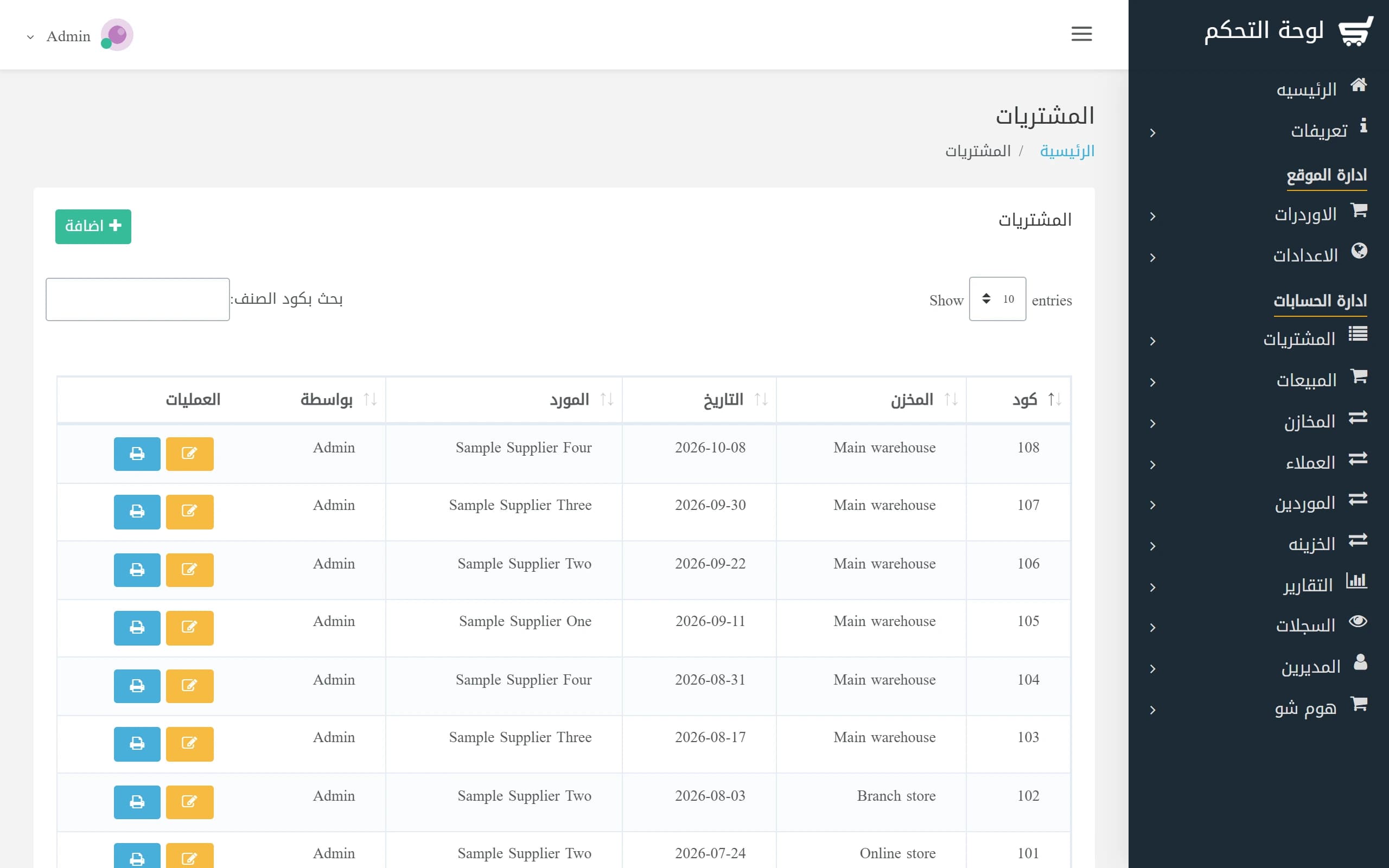The width and height of the screenshot is (1389, 868).
Task: Print purchase 106 with blue button
Action: (x=137, y=570)
